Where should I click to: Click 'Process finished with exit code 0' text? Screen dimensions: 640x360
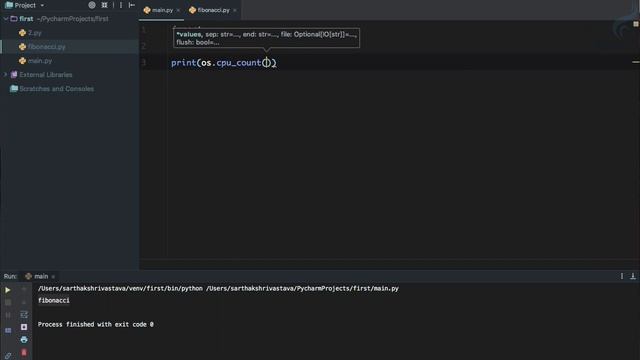(x=96, y=324)
